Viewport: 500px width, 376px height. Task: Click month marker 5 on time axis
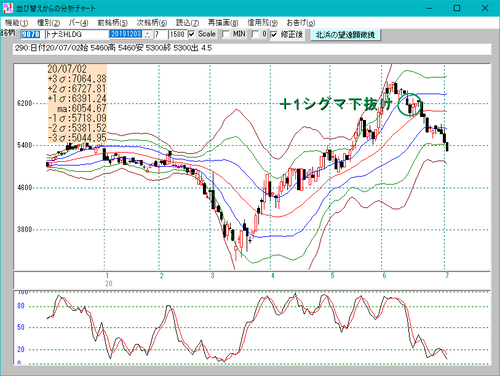pos(332,276)
